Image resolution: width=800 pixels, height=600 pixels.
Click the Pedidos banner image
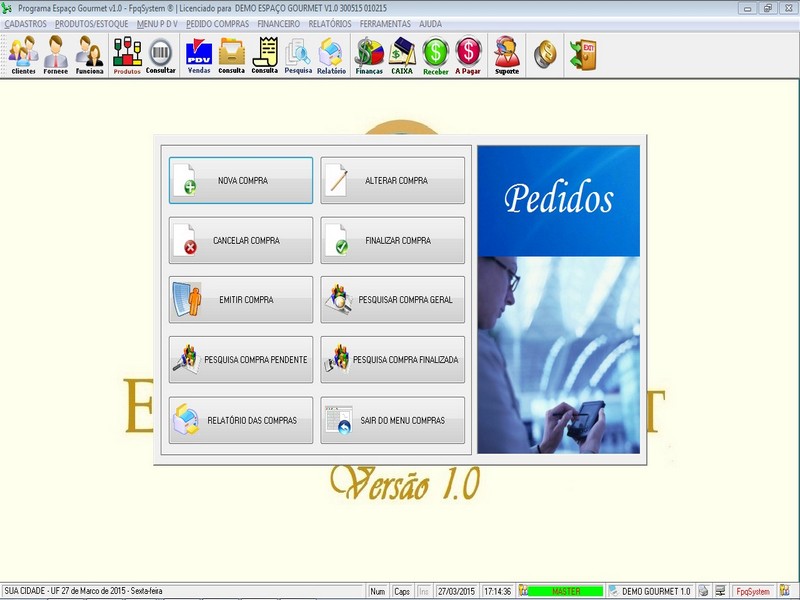[559, 300]
